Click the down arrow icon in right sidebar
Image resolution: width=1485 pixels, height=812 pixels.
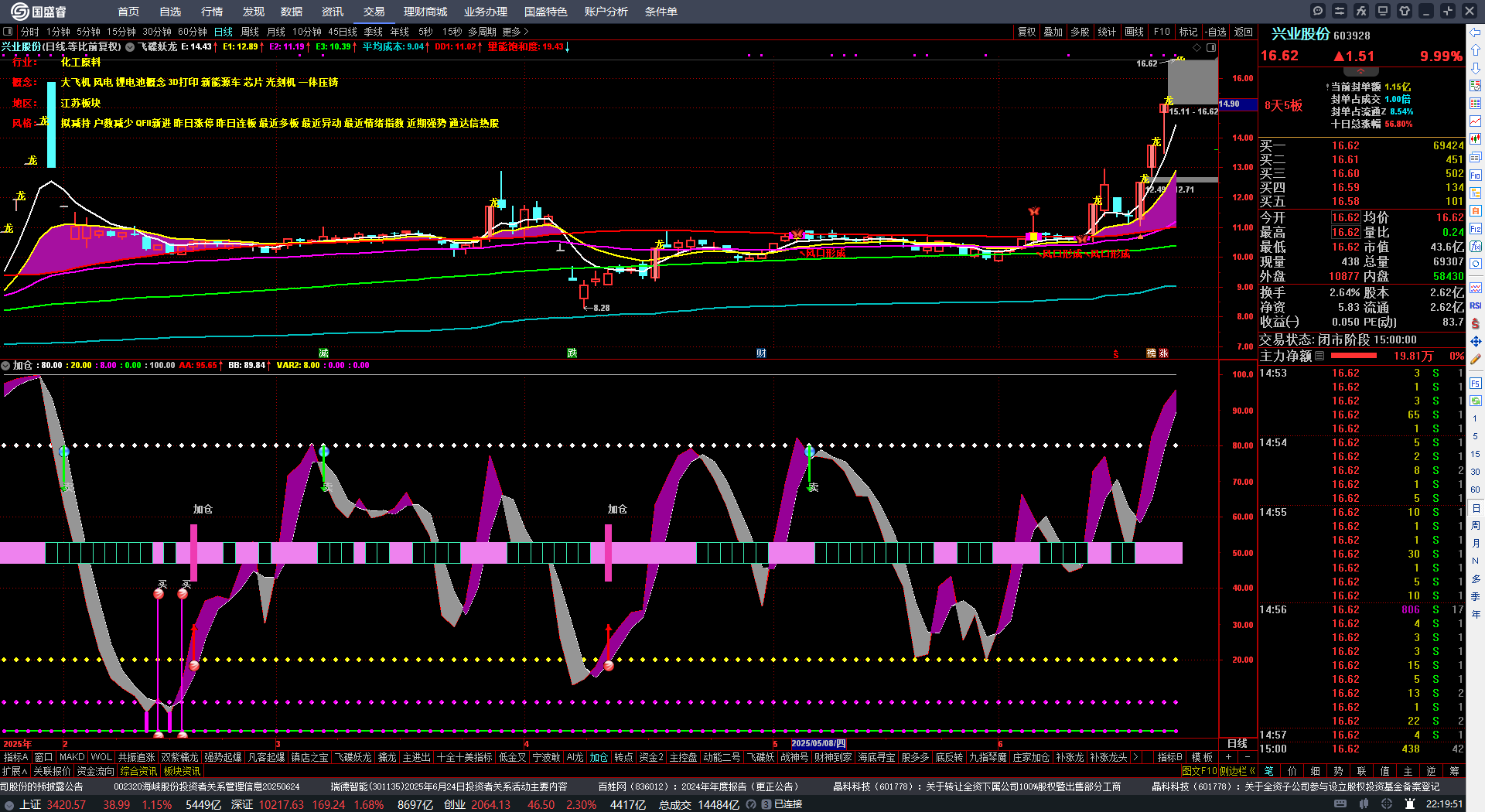coord(1476,68)
